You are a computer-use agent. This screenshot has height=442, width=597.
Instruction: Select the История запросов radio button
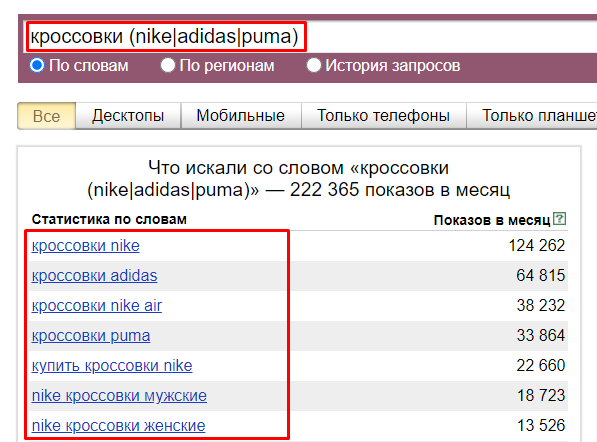(x=314, y=65)
